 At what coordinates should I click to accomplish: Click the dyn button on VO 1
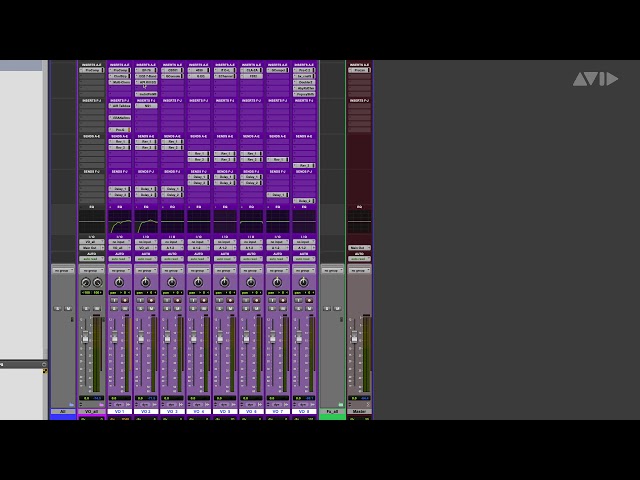tap(120, 404)
